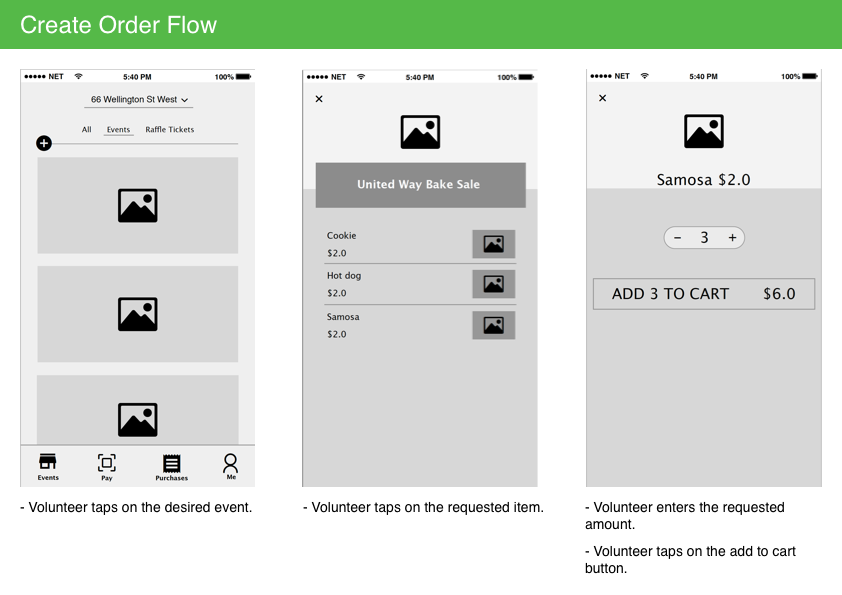Close the United Way Bake Sale screen
The image size is (842, 595).
point(318,99)
